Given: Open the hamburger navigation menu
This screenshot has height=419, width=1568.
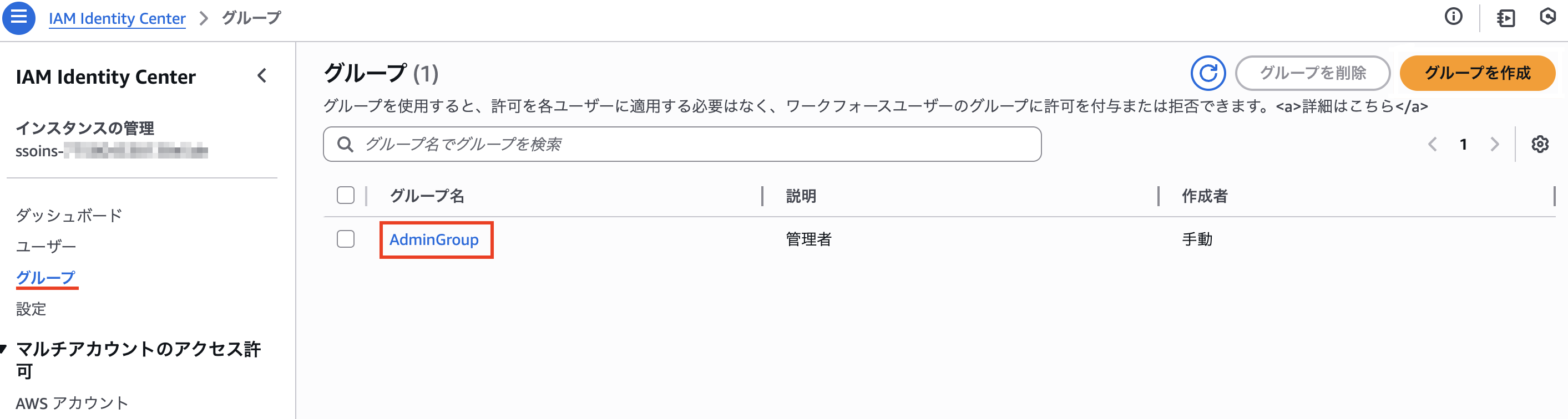Looking at the screenshot, I should tap(19, 18).
